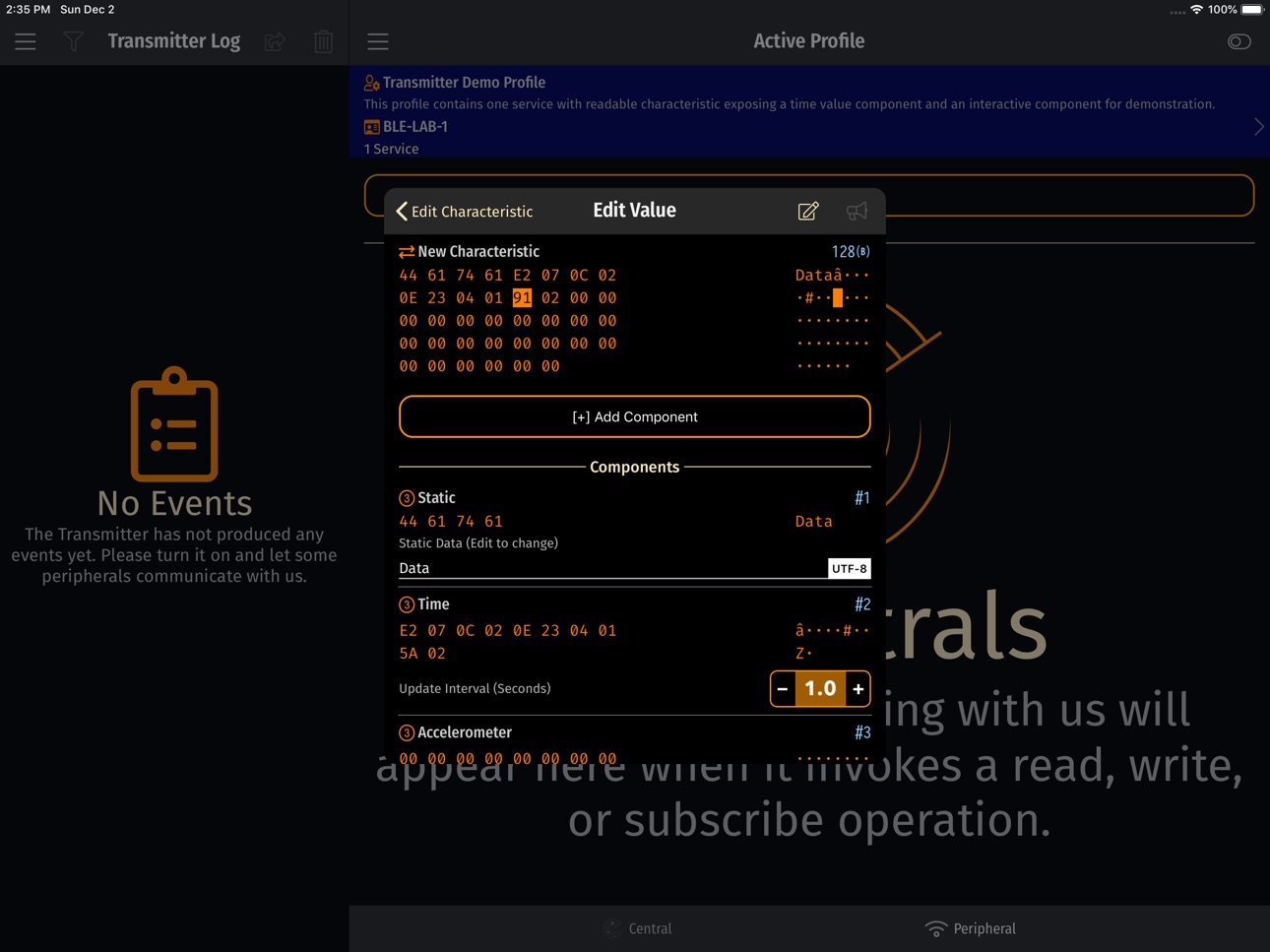Click the Wi-Fi status icon
Screen dimensions: 1270x952
tap(1196, 10)
